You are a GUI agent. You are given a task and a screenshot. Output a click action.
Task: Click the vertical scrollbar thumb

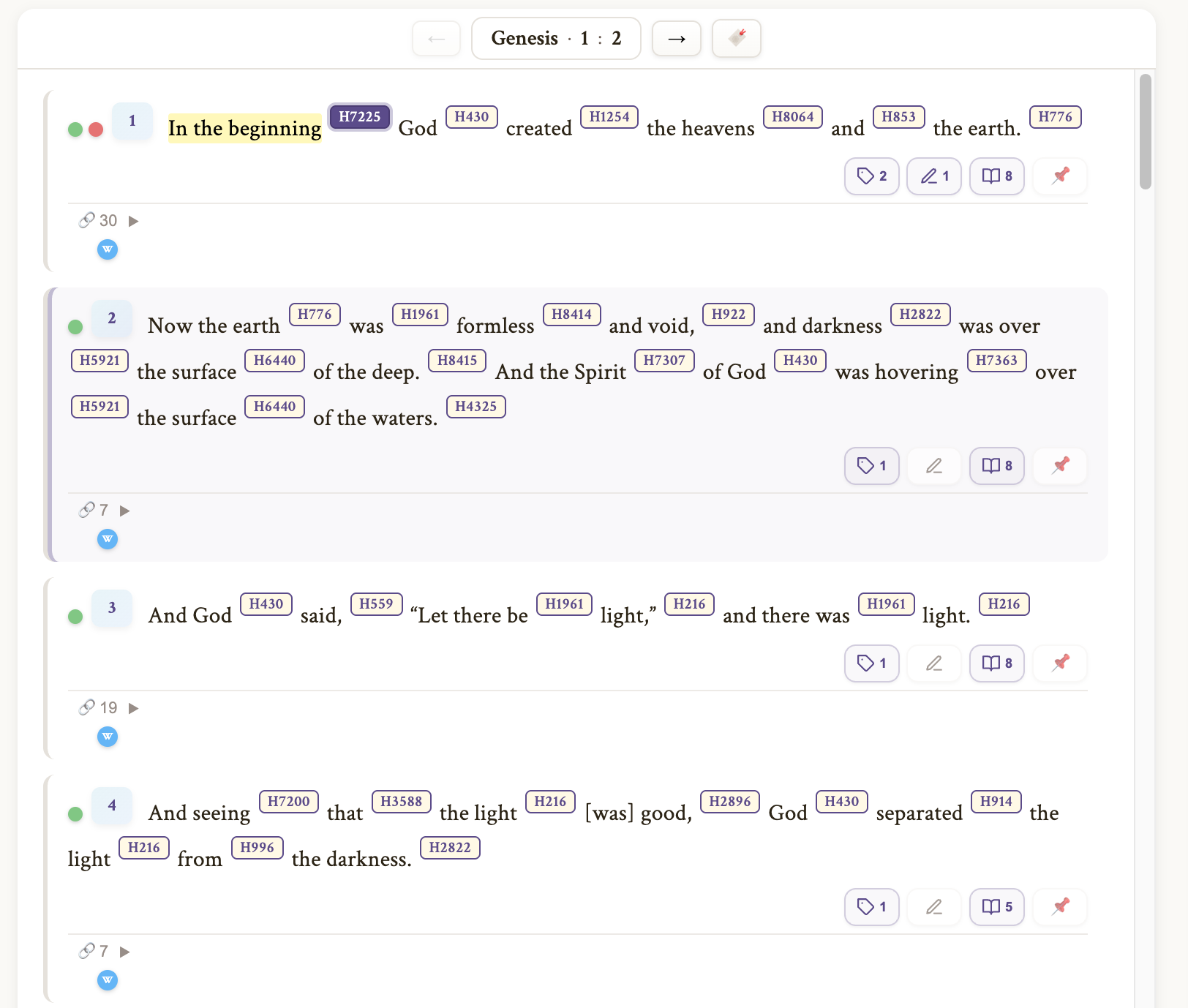(x=1145, y=132)
